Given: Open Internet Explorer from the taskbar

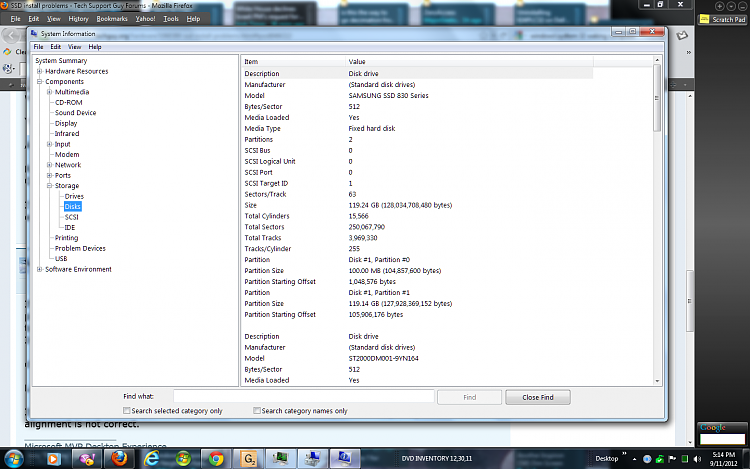Looking at the screenshot, I should (152, 459).
